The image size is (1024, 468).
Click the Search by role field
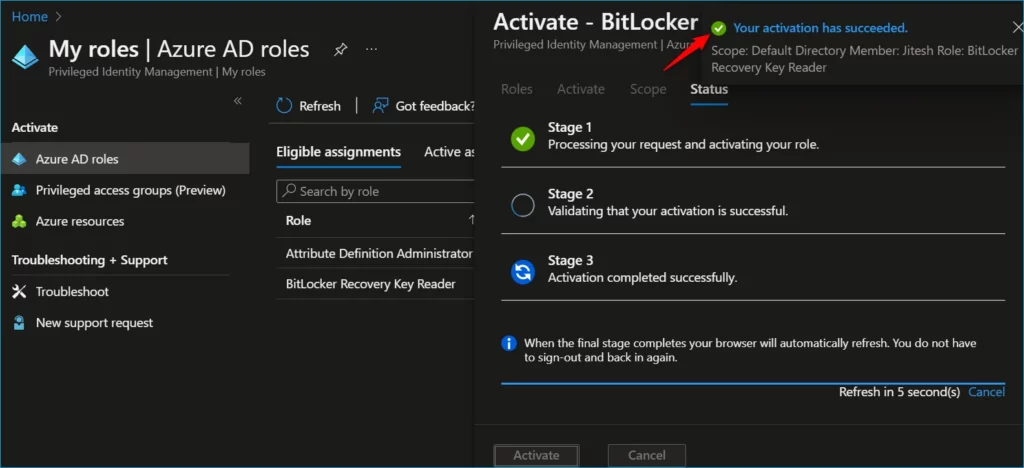click(x=376, y=191)
